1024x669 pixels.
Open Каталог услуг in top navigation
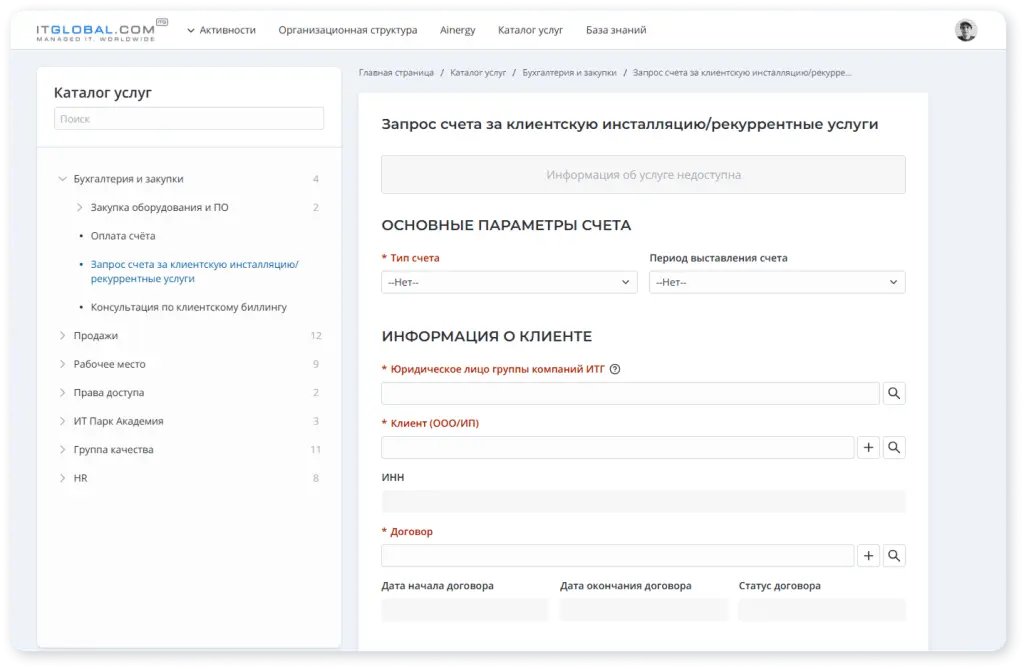click(x=530, y=30)
